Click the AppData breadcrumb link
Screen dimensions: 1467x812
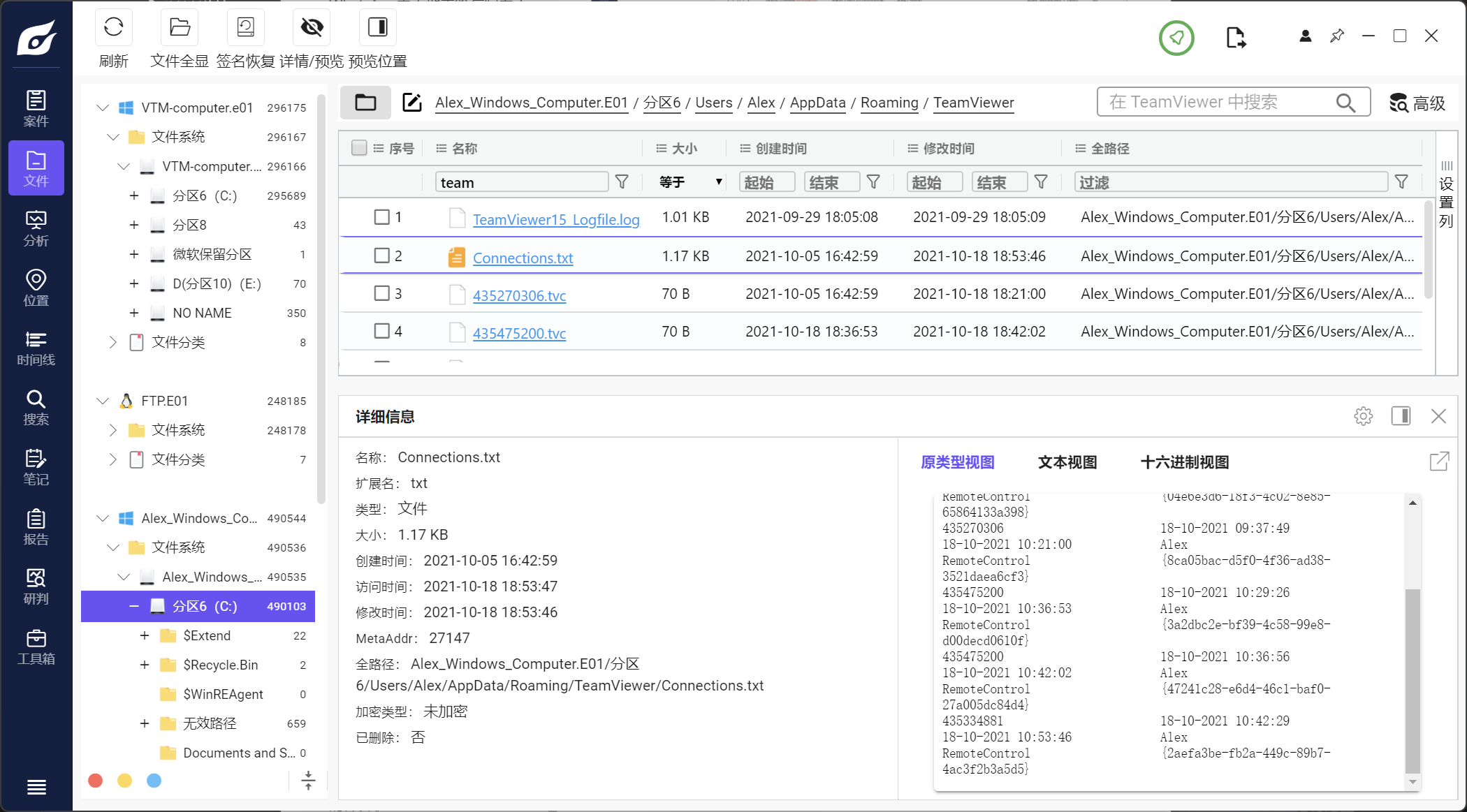click(817, 103)
